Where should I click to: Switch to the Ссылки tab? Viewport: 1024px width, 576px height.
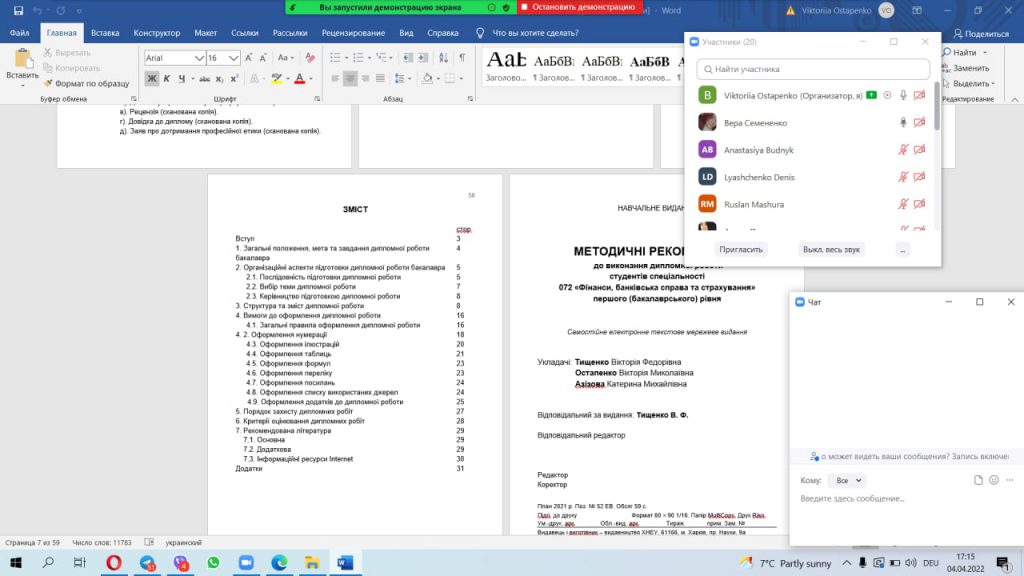245,33
